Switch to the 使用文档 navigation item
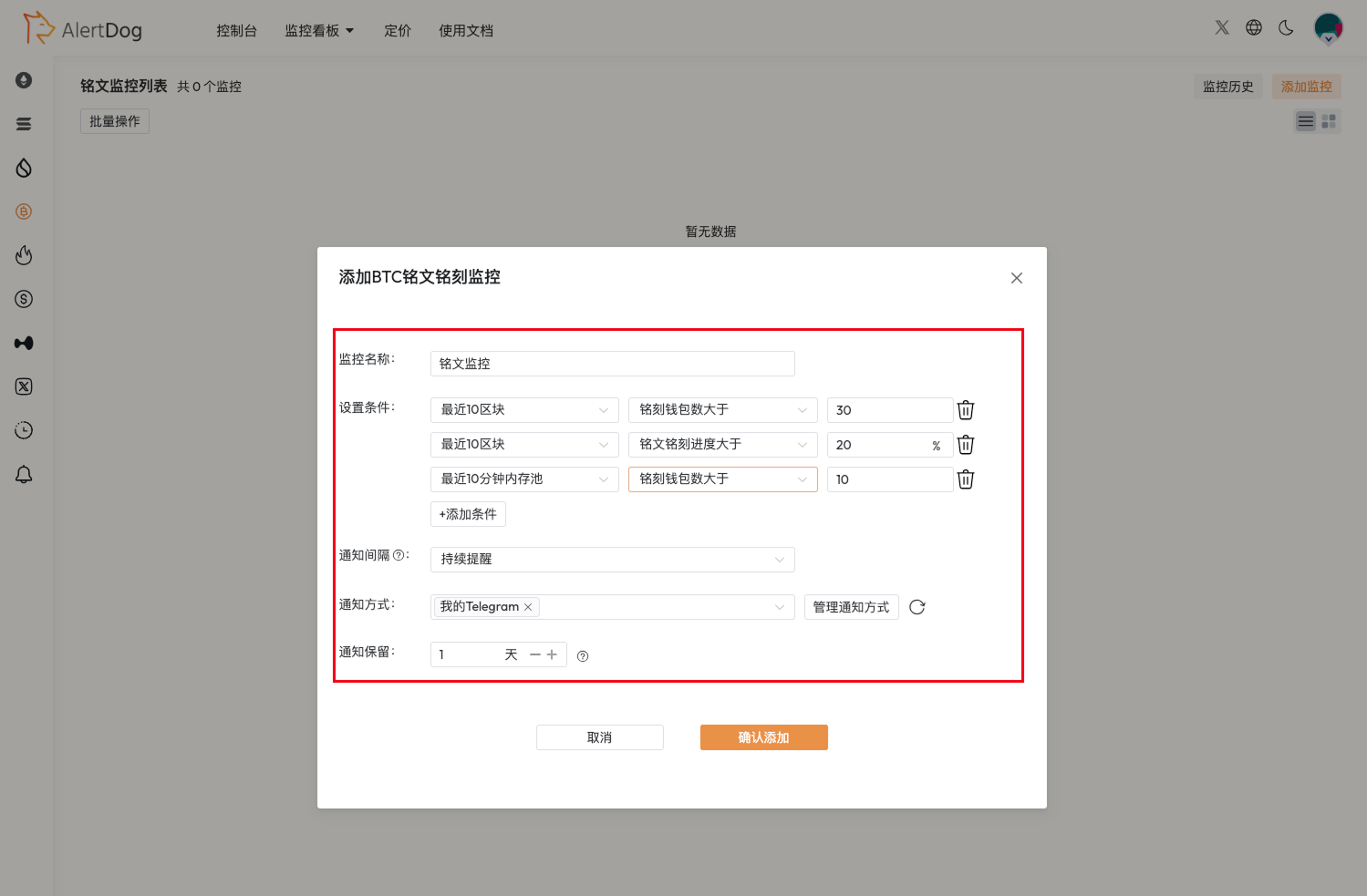This screenshot has width=1367, height=896. click(466, 30)
